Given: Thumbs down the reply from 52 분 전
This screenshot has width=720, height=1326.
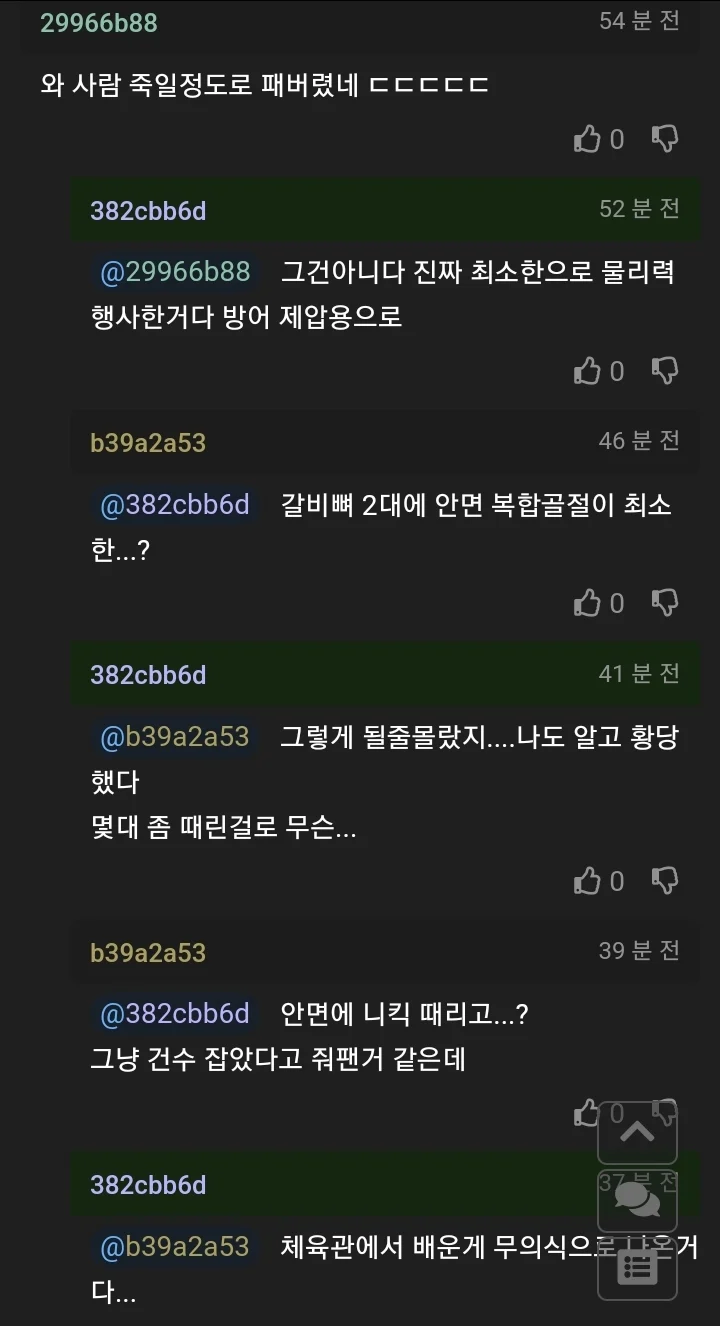Looking at the screenshot, I should [x=665, y=371].
